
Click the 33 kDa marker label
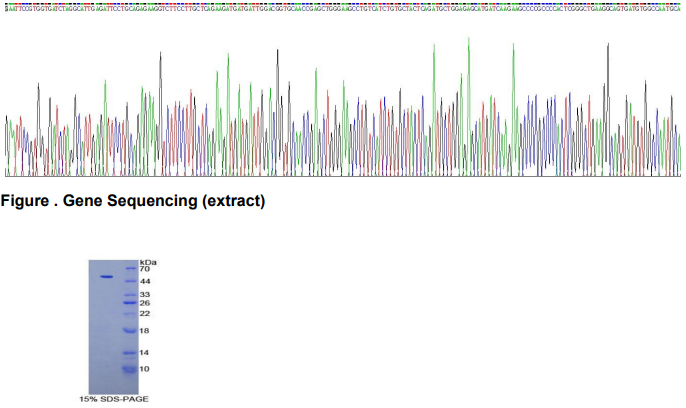(x=145, y=295)
